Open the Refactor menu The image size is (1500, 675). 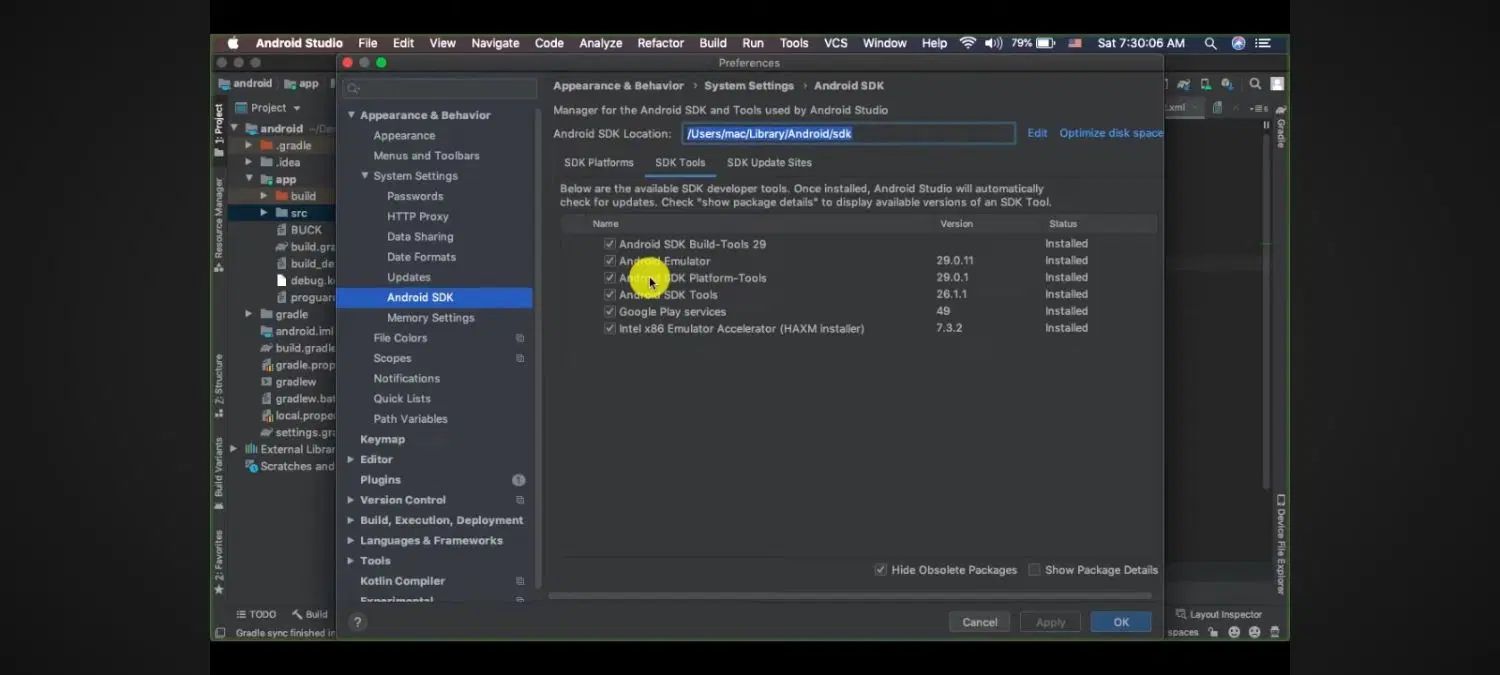click(661, 43)
